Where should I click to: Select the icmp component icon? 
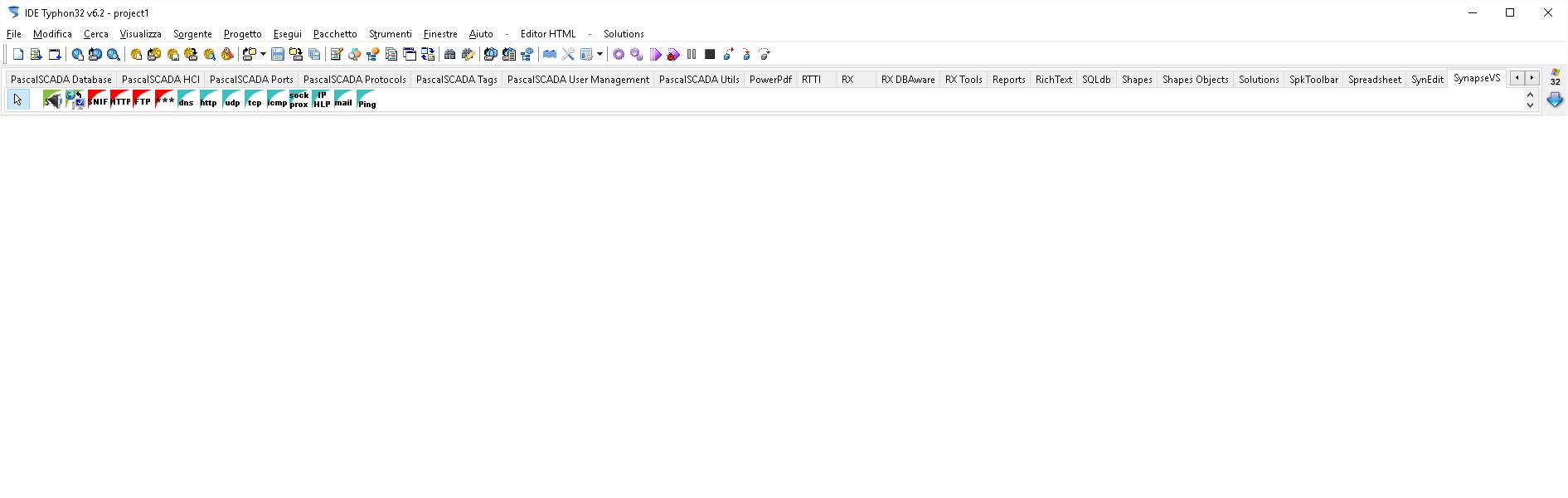point(277,100)
